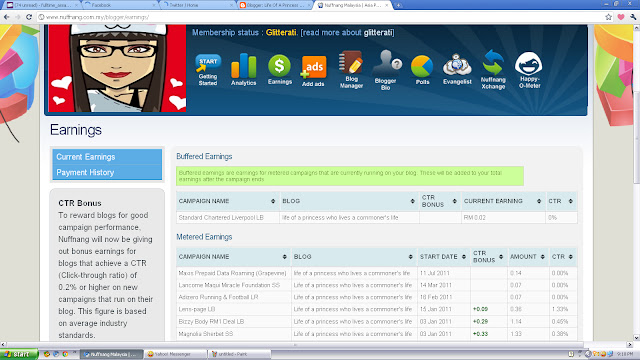Open the Nuffnang Xchange arrows icon
640x360 pixels.
[x=493, y=69]
